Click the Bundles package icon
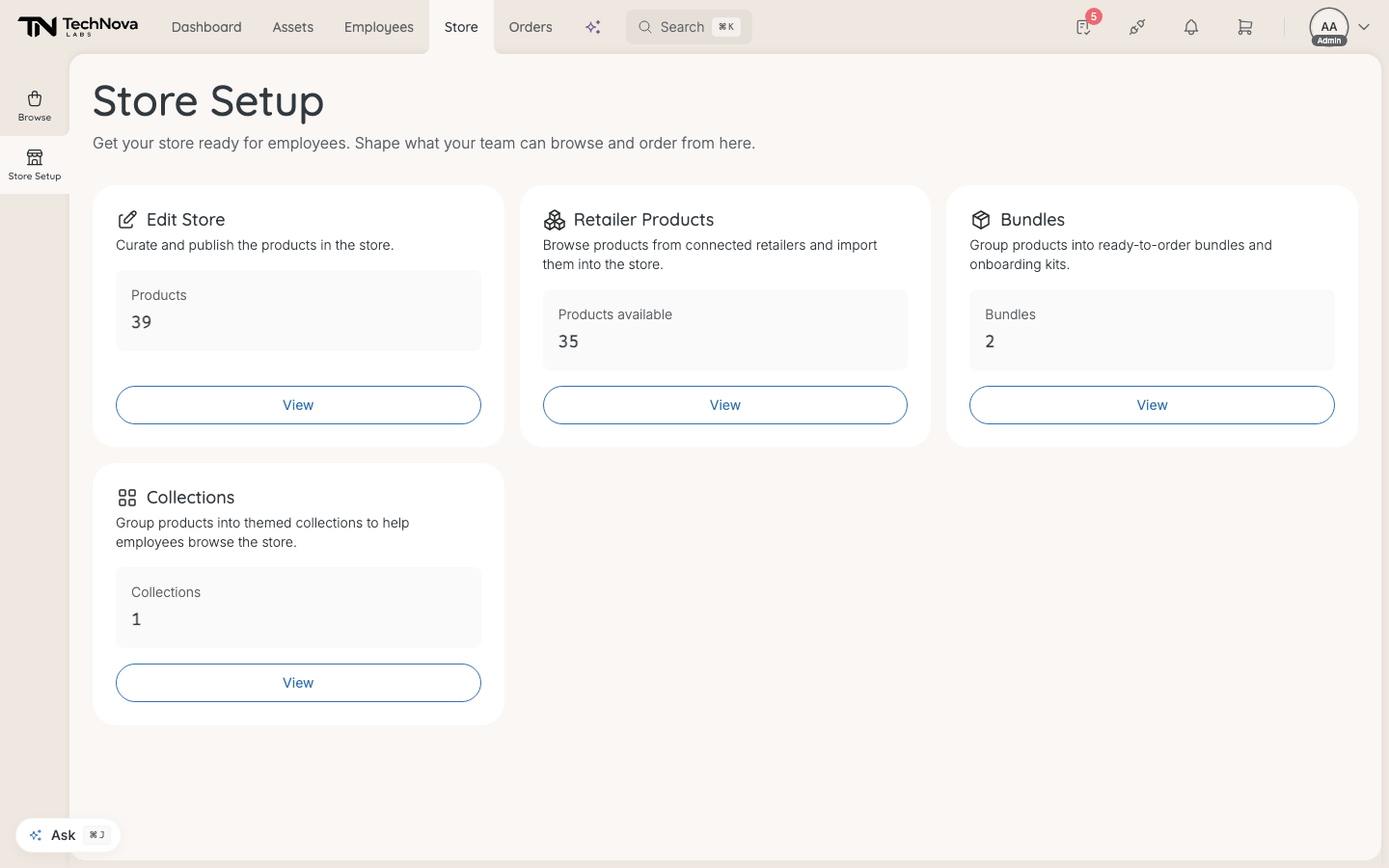 tap(981, 220)
